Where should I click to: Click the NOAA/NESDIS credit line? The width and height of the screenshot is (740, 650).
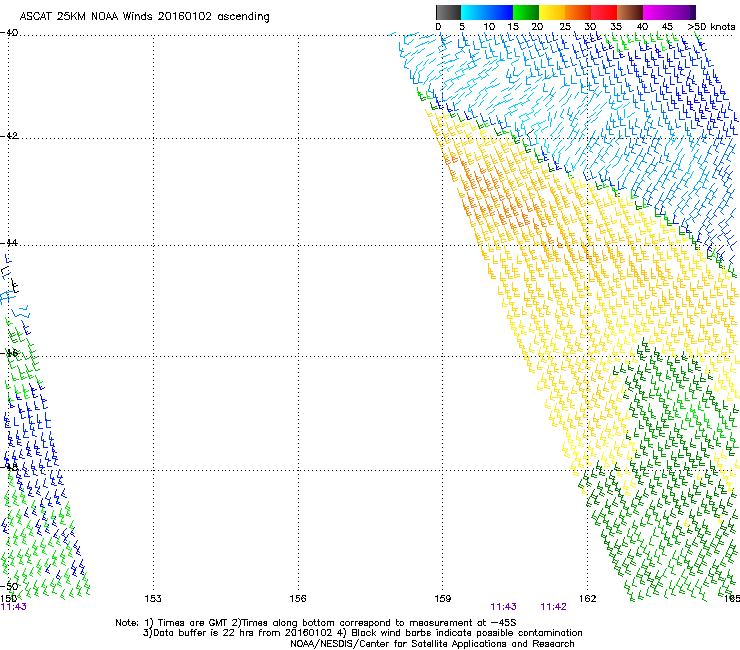pyautogui.click(x=432, y=644)
